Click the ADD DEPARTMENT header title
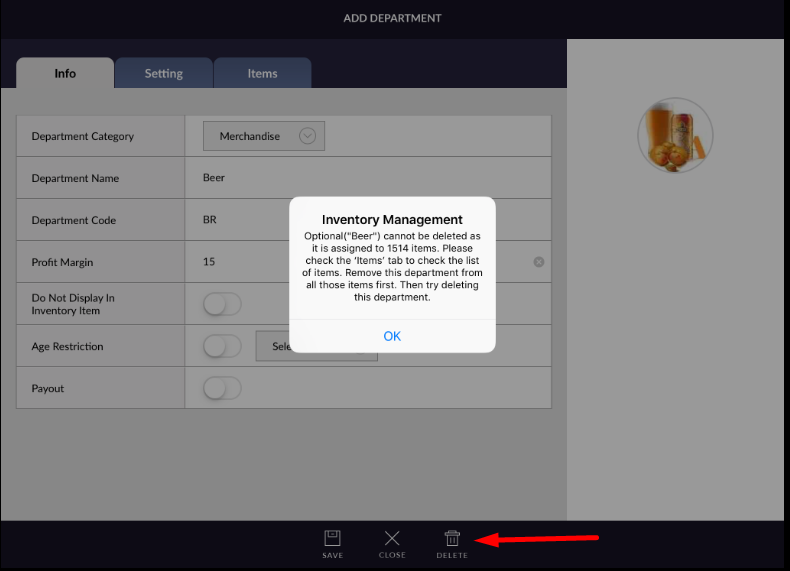 tap(392, 18)
